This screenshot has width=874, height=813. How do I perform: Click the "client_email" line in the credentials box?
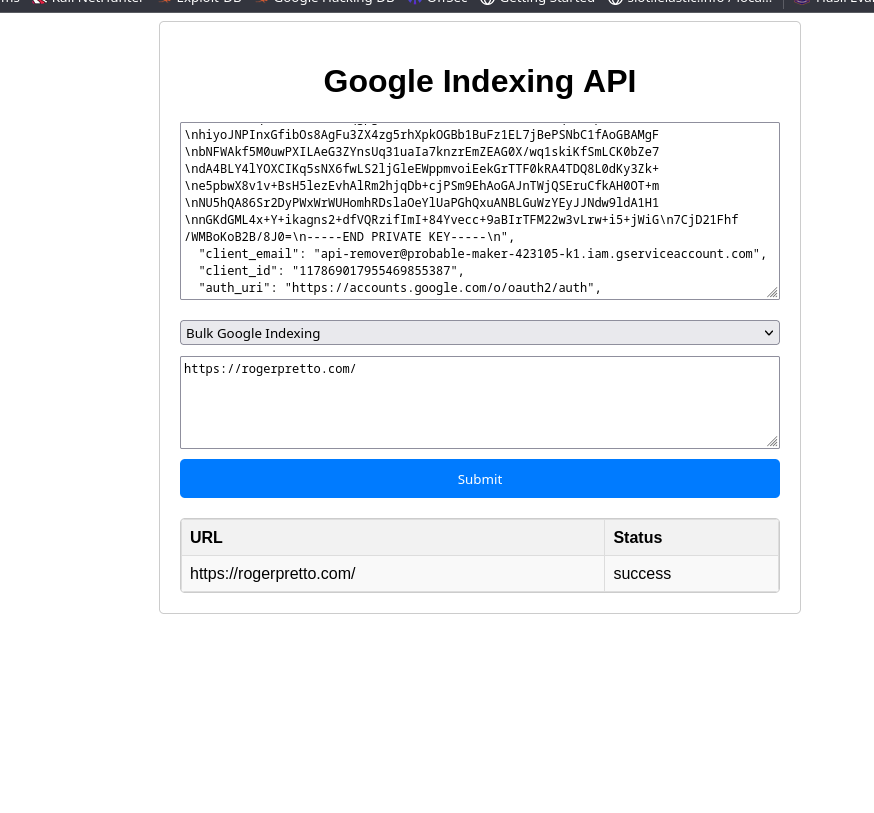click(483, 254)
